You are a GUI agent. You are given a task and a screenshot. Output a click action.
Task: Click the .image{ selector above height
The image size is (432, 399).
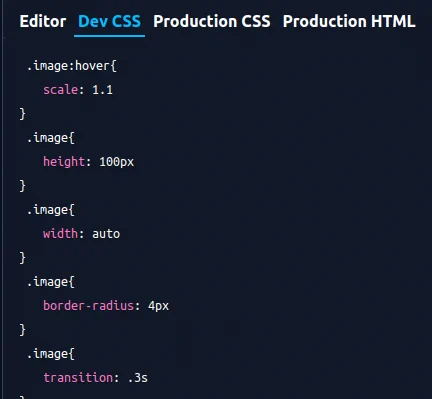coord(51,138)
